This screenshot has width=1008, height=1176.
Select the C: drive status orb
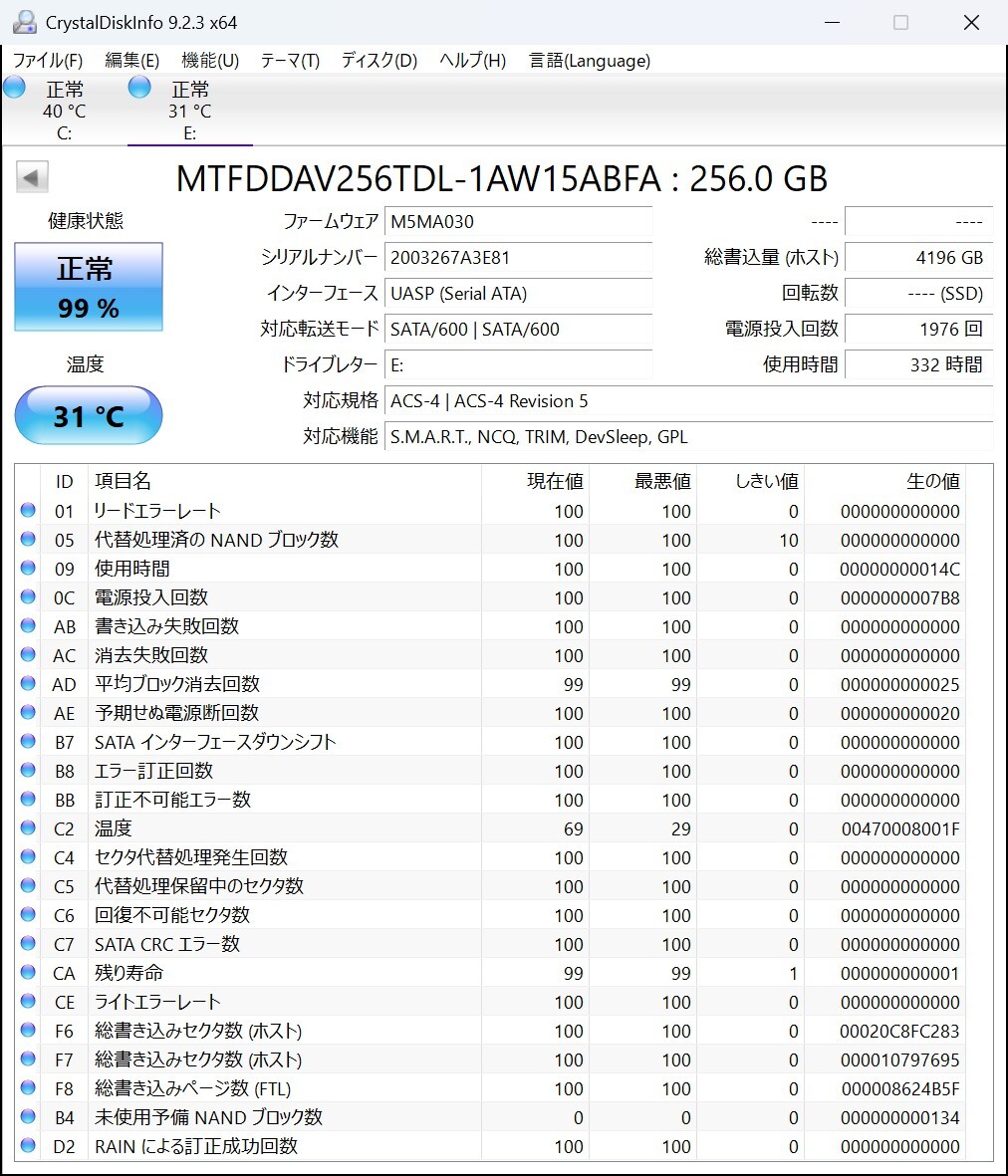tap(15, 88)
